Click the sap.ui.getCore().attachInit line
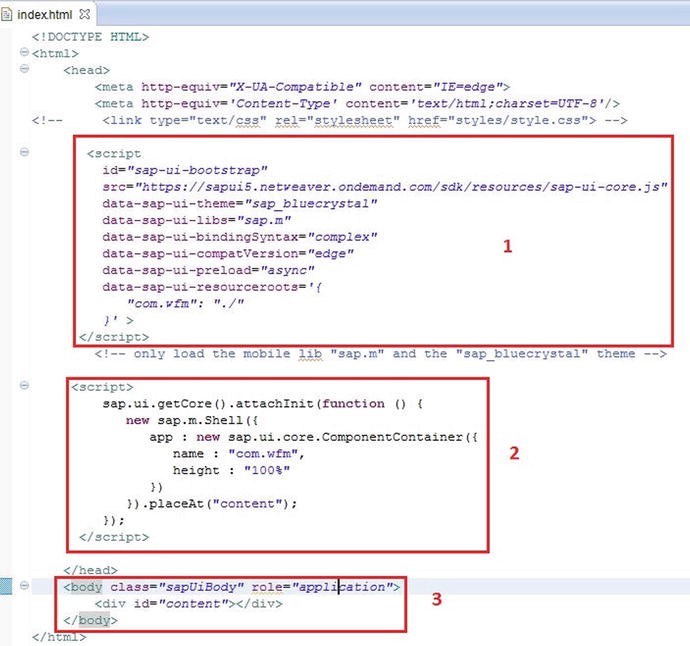690x646 pixels. 263,404
